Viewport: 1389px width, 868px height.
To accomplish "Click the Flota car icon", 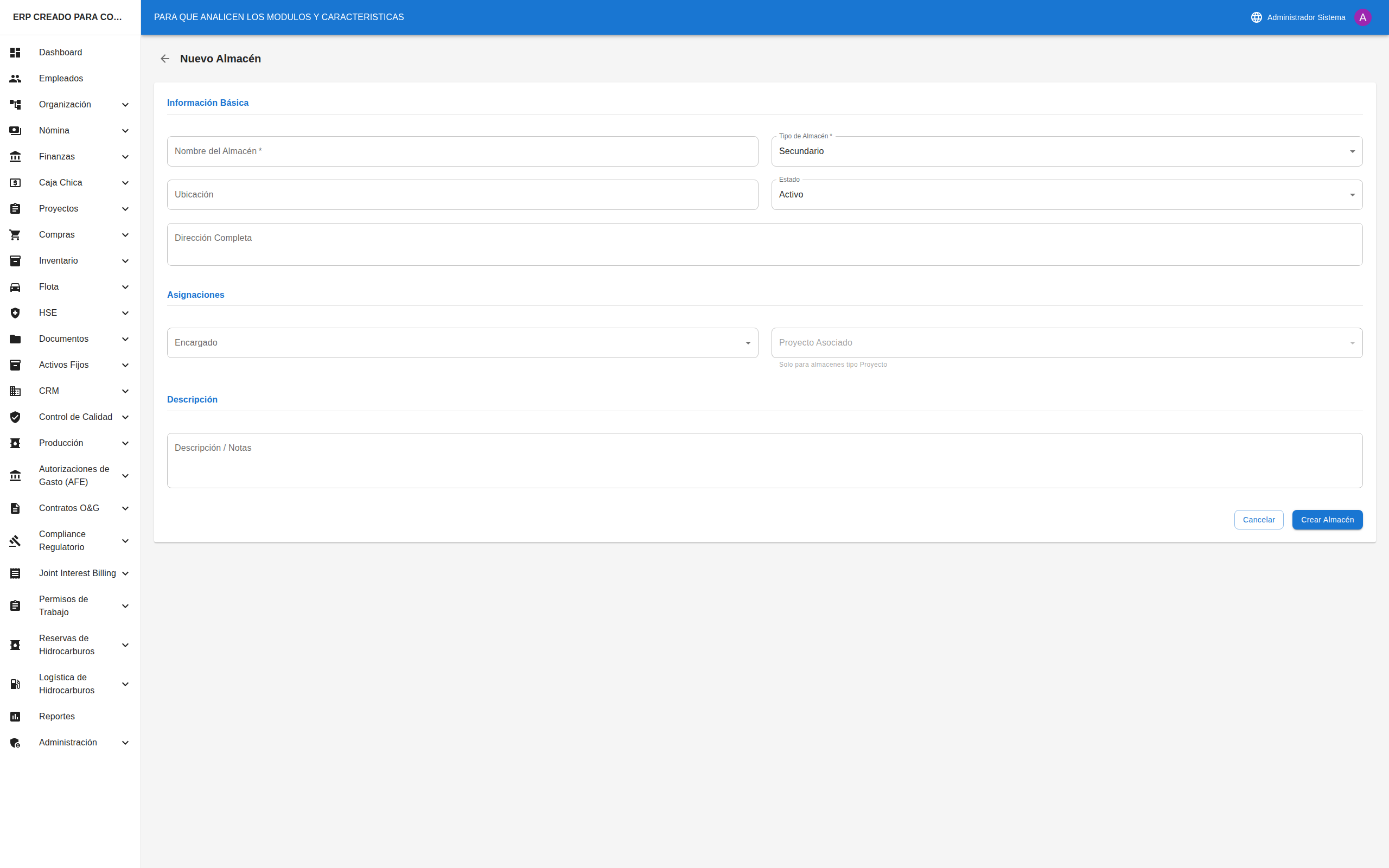I will [16, 287].
